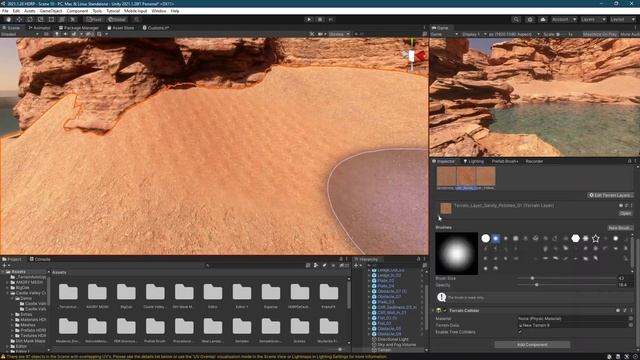Image resolution: width=640 pixels, height=360 pixels.
Task: Select the star outline brush
Action: 596,238
